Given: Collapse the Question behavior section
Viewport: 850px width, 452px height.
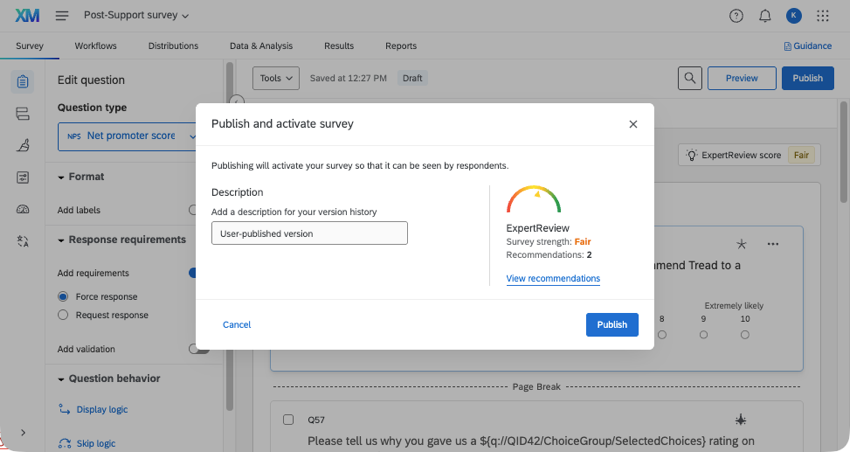Looking at the screenshot, I should (x=109, y=378).
